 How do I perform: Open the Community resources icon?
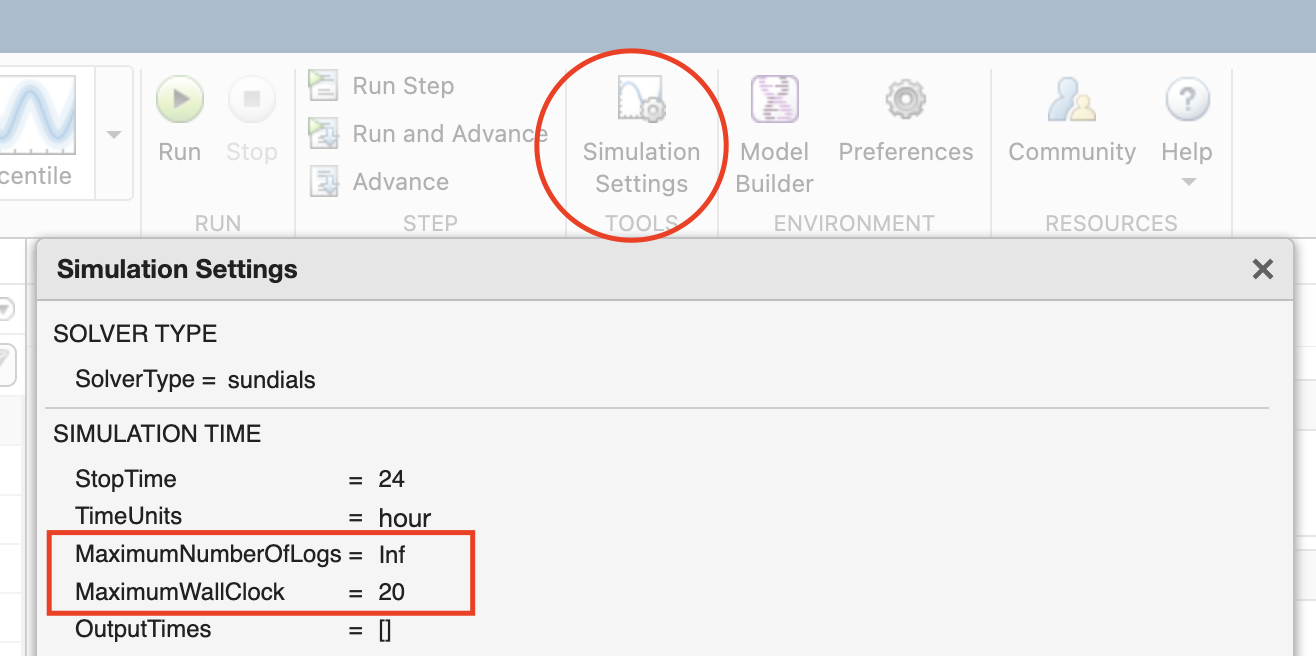pyautogui.click(x=1071, y=100)
